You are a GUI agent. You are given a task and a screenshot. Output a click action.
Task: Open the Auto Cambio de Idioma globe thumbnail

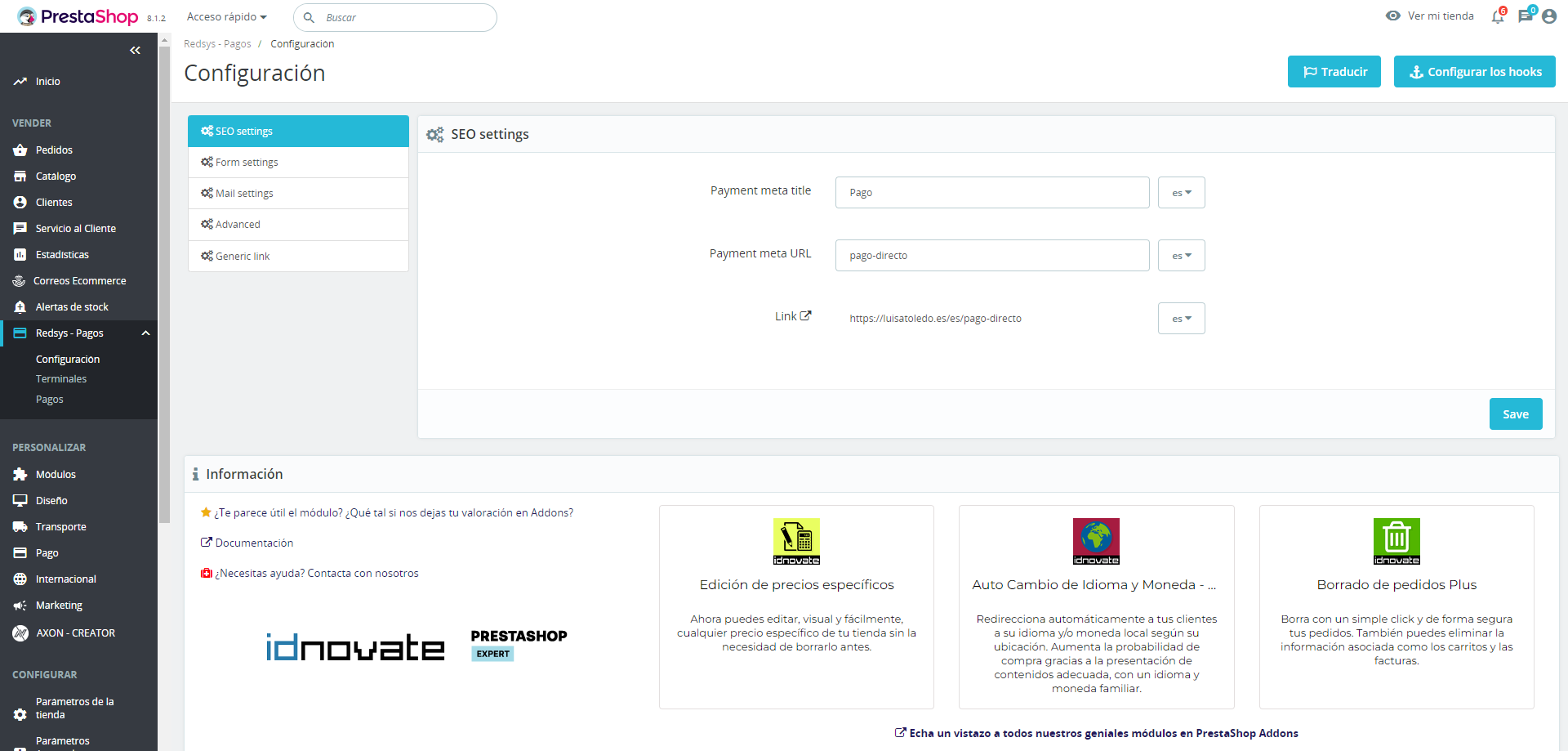point(1097,542)
